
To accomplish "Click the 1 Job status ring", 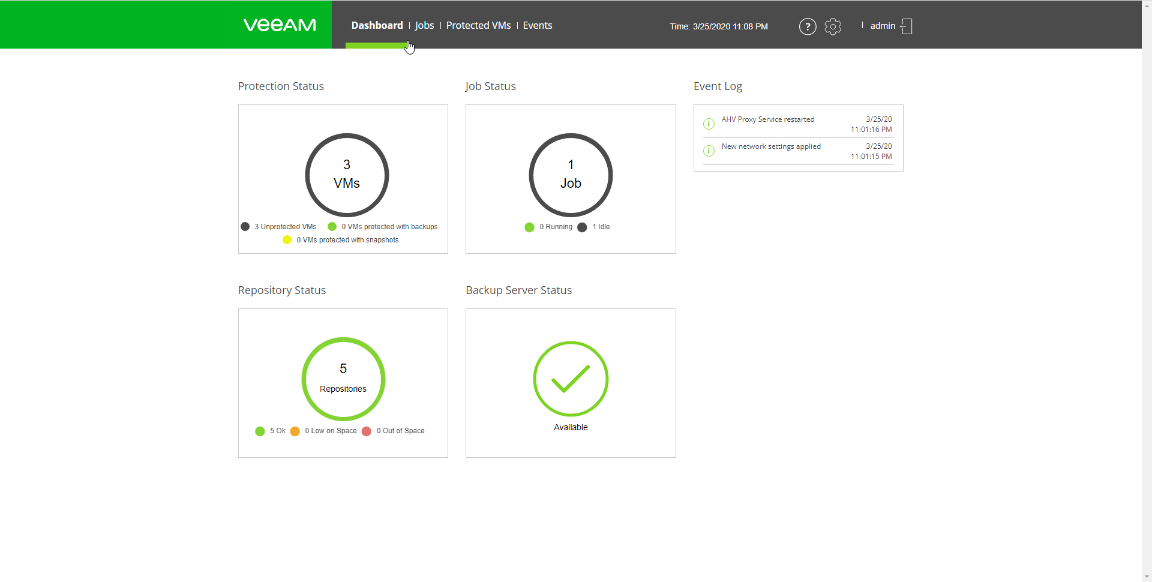I will coord(571,175).
